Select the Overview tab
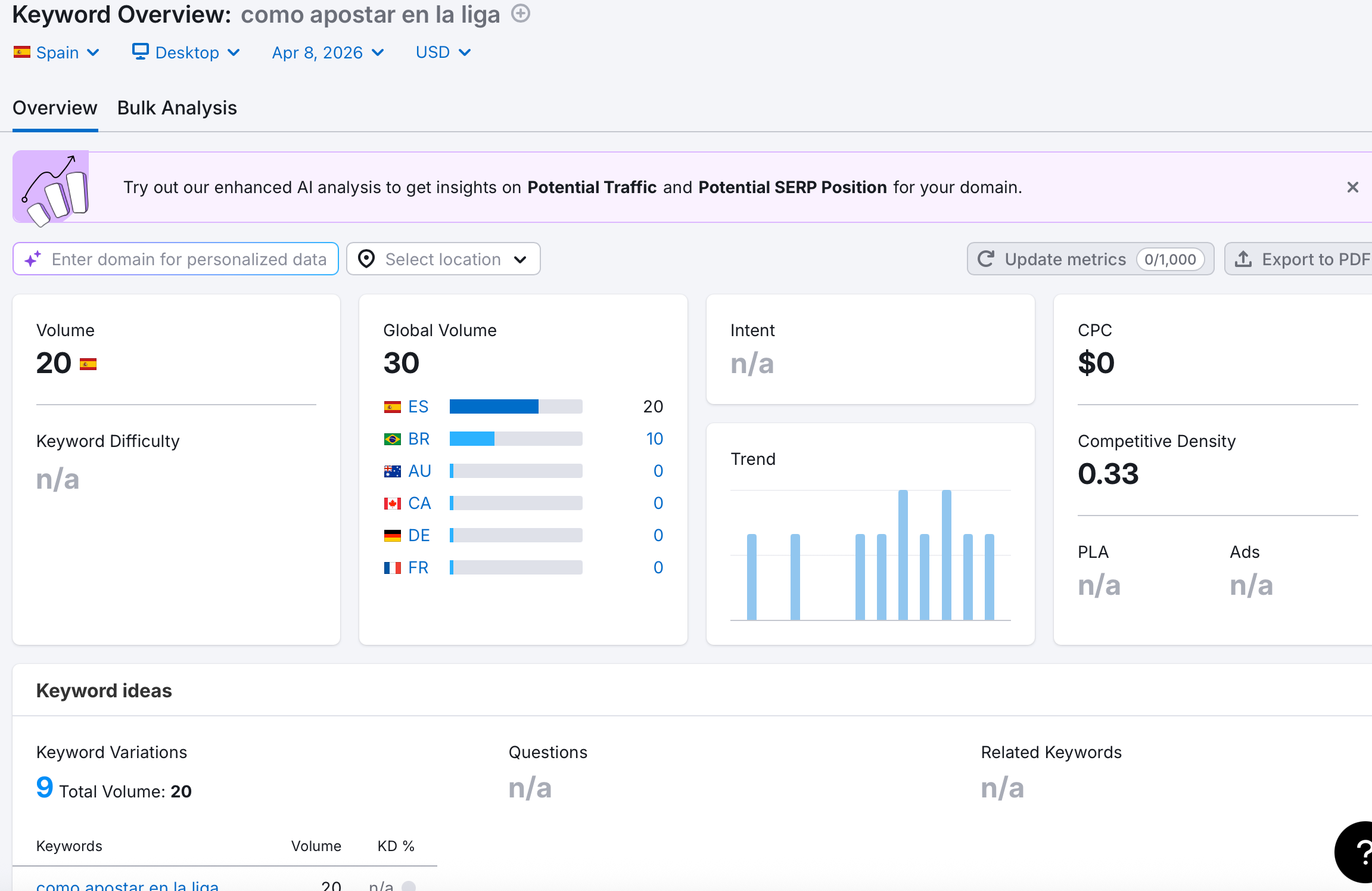This screenshot has height=891, width=1372. [55, 108]
